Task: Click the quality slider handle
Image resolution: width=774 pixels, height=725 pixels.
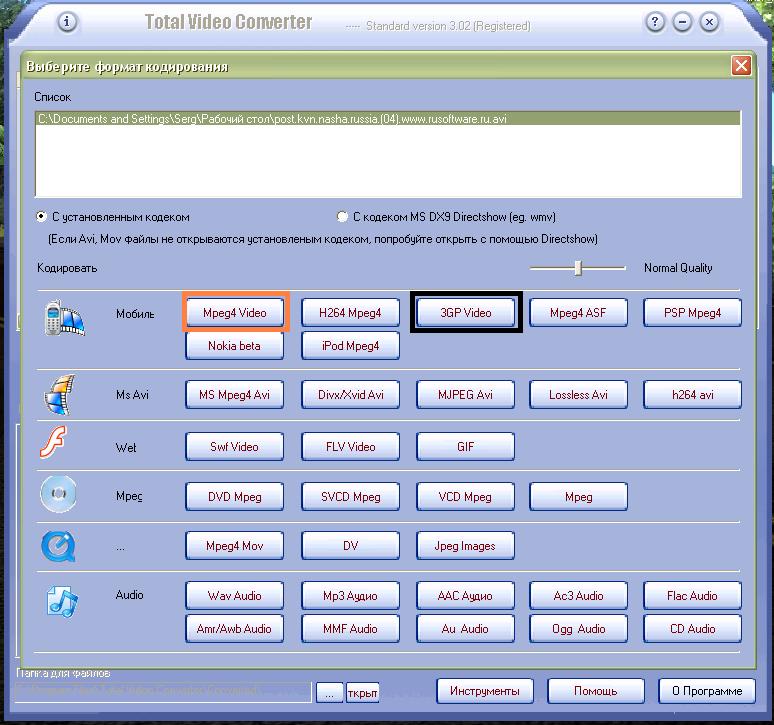Action: 578,268
